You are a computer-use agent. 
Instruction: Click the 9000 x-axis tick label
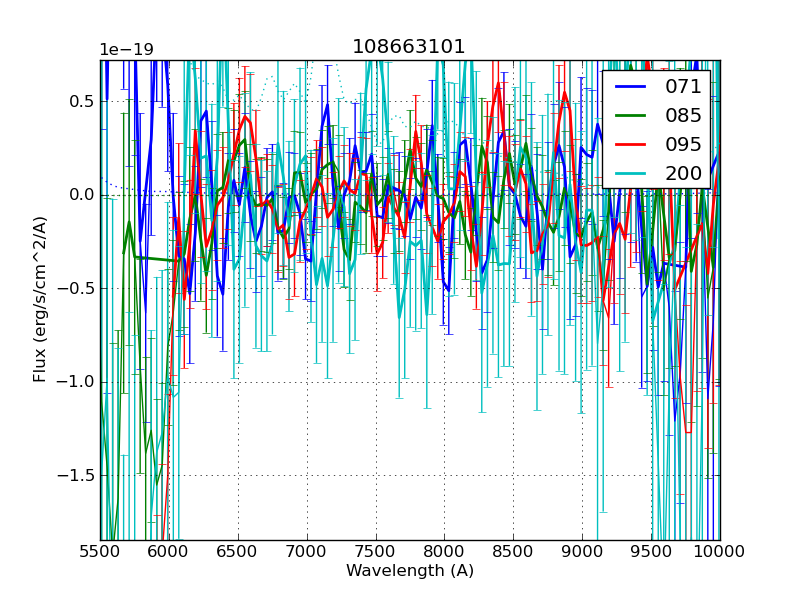pos(582,551)
